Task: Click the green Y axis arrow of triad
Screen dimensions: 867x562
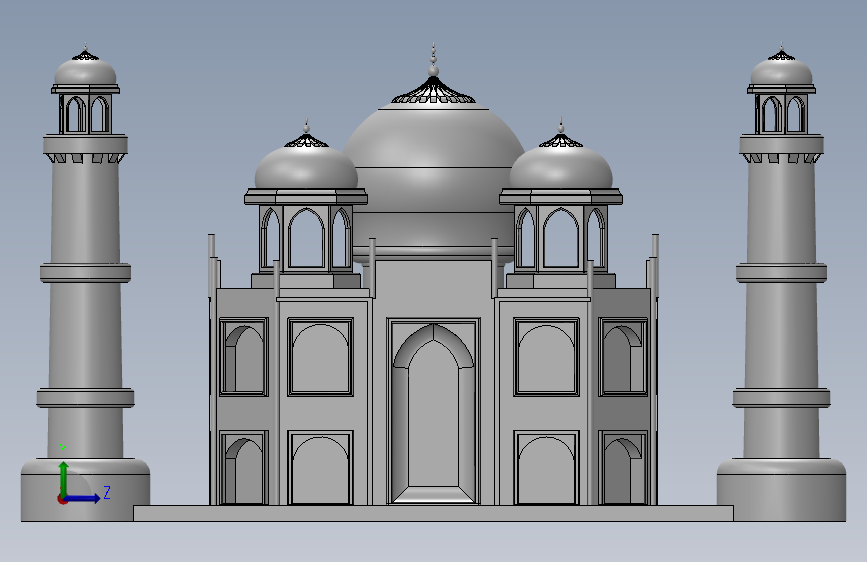Action: (64, 478)
